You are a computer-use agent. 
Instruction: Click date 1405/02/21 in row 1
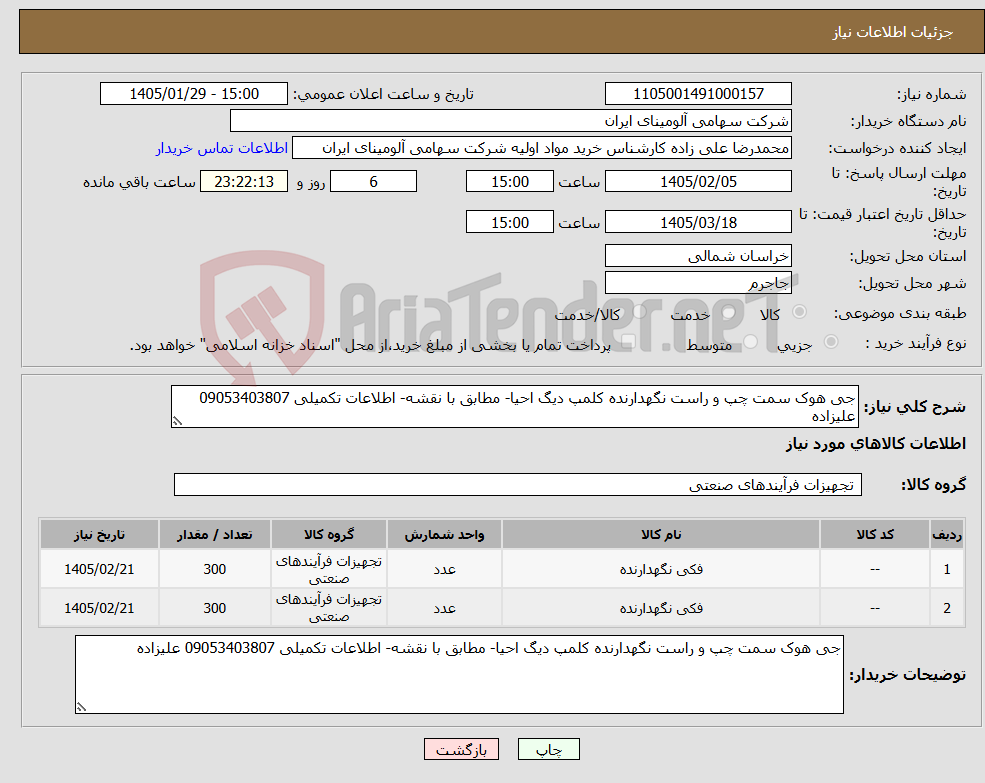tap(99, 569)
